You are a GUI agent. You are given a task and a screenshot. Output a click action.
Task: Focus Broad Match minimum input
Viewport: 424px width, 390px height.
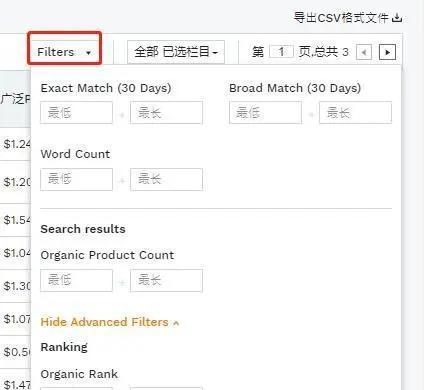[x=265, y=113]
